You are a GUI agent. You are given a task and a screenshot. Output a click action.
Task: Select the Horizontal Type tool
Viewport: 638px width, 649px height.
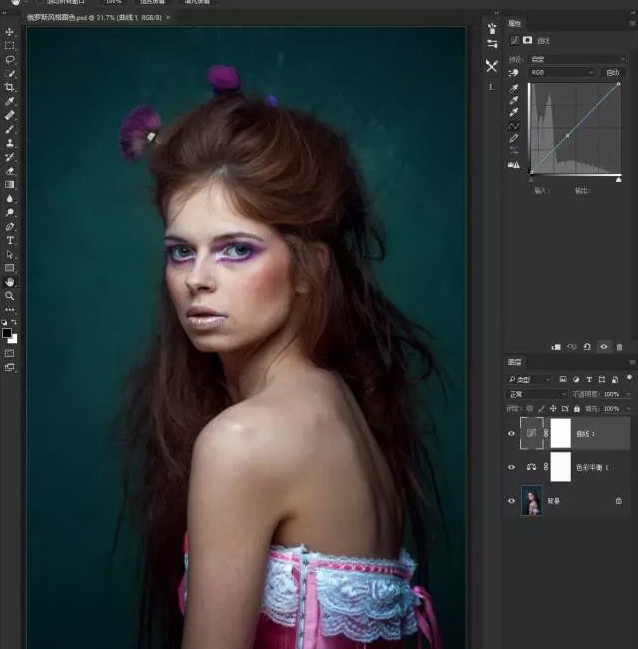pyautogui.click(x=10, y=241)
